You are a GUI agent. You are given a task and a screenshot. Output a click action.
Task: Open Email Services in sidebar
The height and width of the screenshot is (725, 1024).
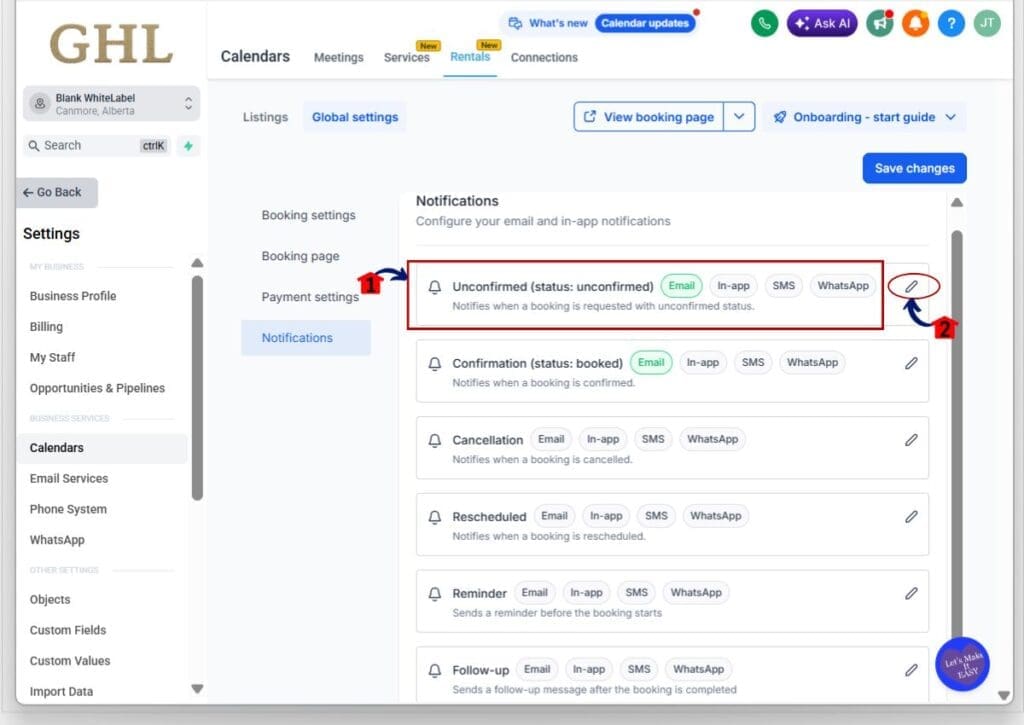69,478
